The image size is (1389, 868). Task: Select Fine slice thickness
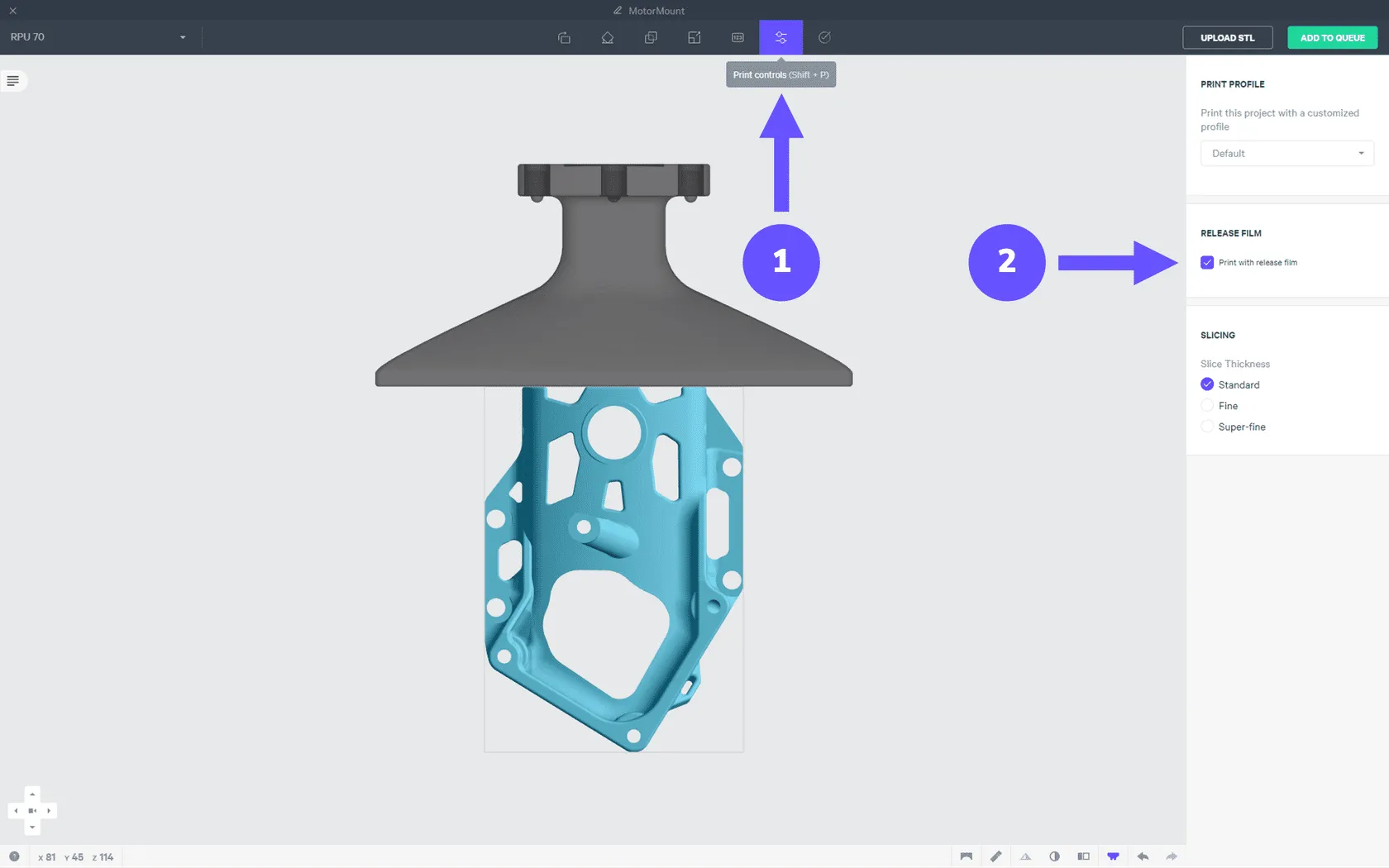[1207, 406]
